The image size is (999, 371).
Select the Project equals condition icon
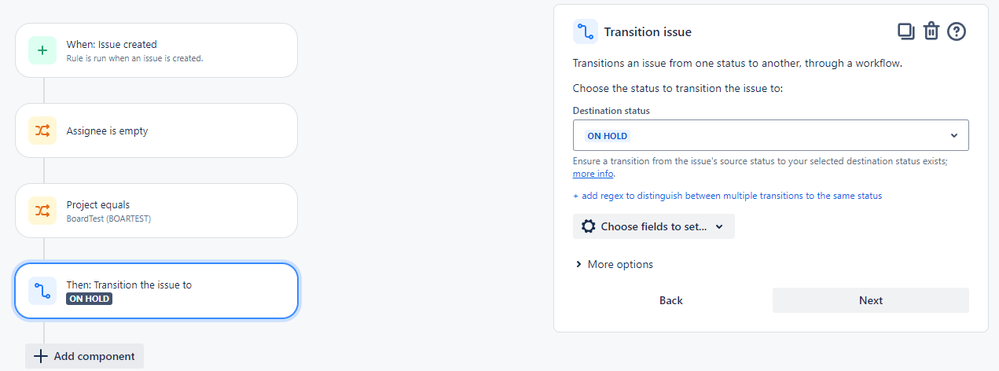tap(42, 211)
